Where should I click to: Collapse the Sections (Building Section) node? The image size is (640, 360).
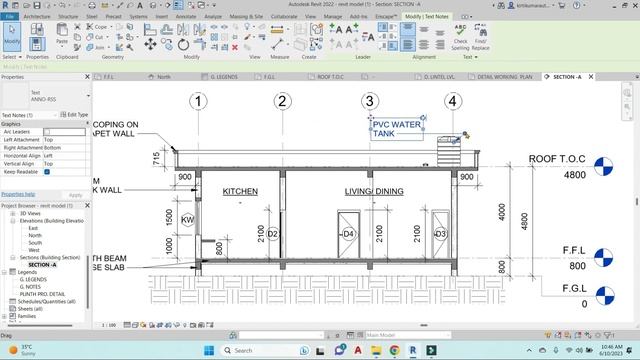coord(13,258)
